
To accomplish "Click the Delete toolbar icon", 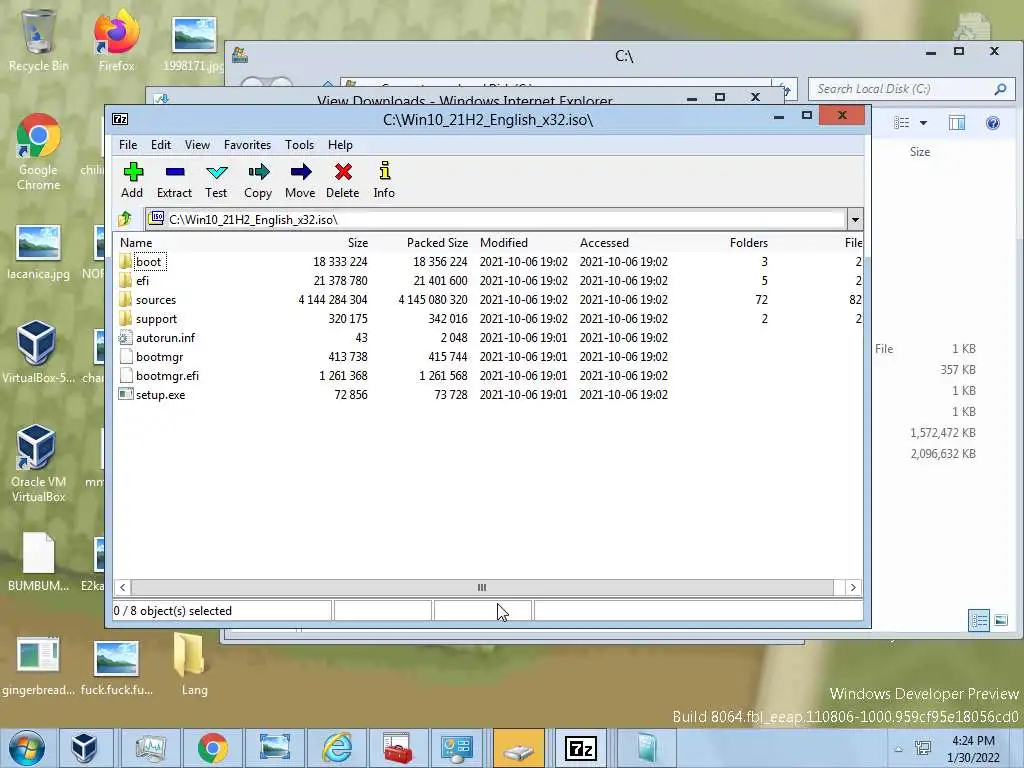I will coord(343,180).
